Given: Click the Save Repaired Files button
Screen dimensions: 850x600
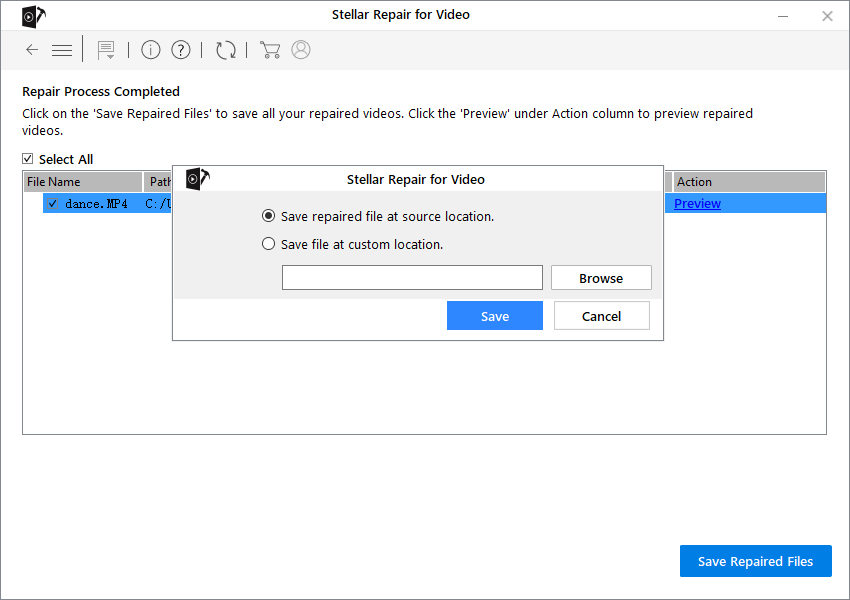Looking at the screenshot, I should pyautogui.click(x=755, y=561).
